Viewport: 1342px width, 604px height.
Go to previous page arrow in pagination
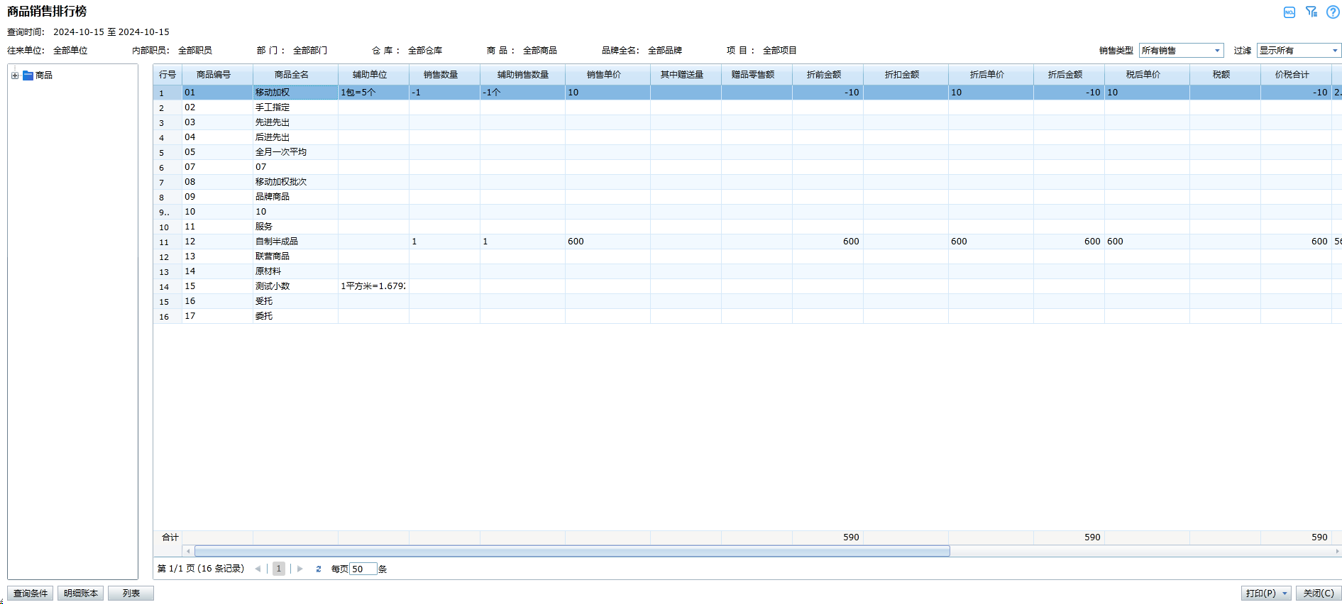[x=258, y=569]
